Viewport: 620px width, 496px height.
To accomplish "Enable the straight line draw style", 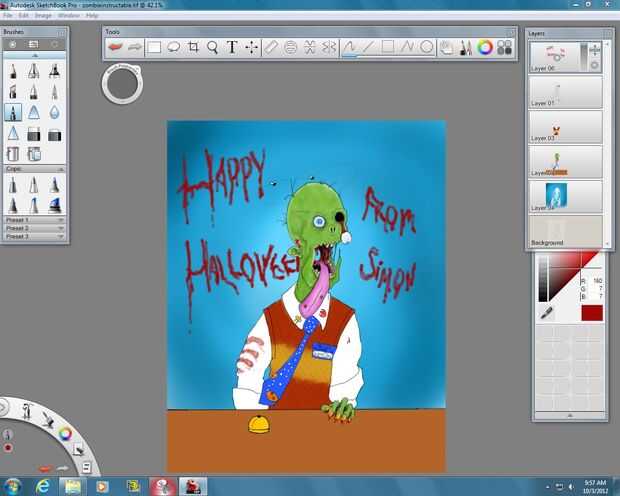I will click(368, 47).
